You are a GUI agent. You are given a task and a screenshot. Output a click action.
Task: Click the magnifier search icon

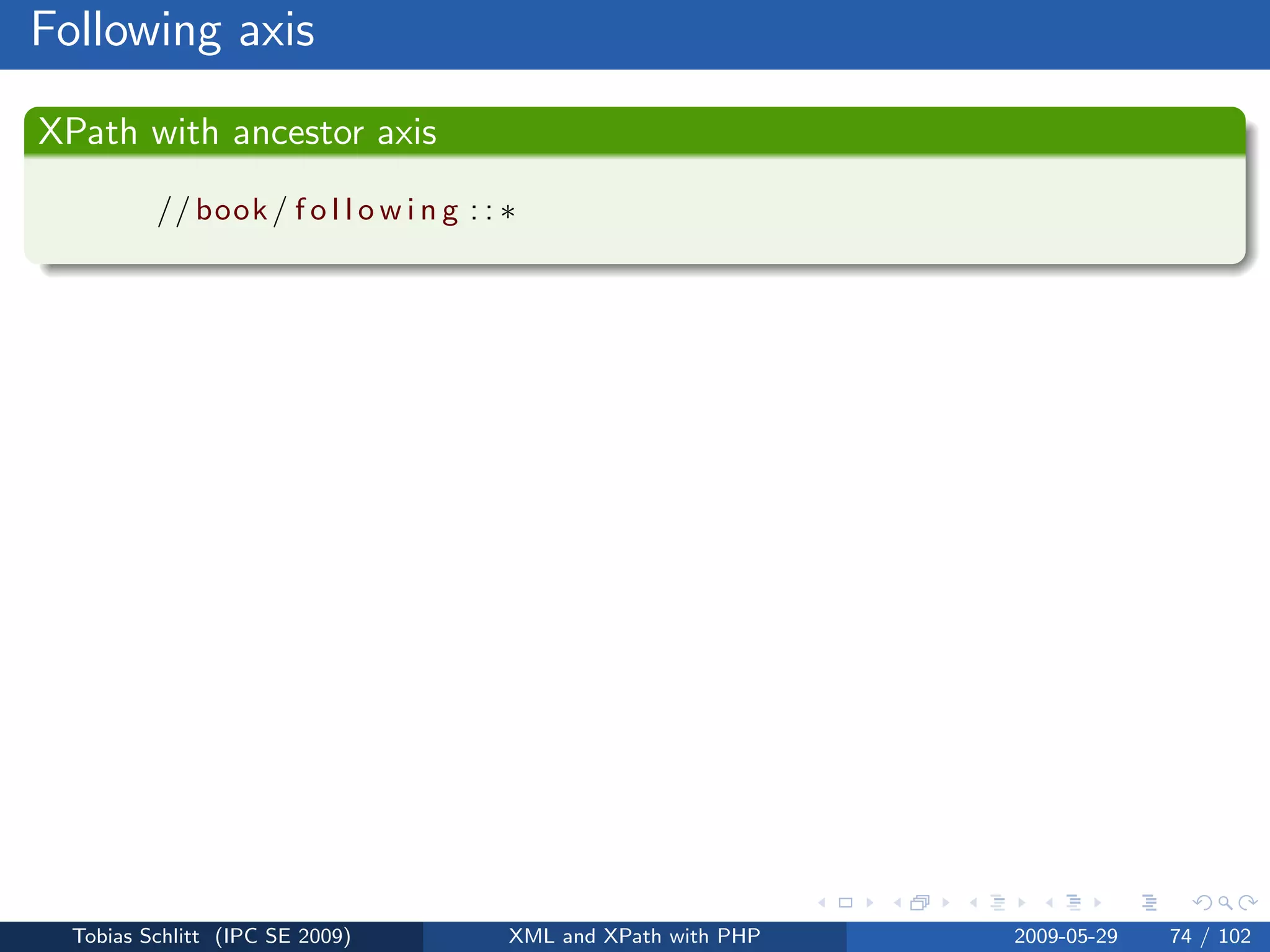click(1225, 903)
